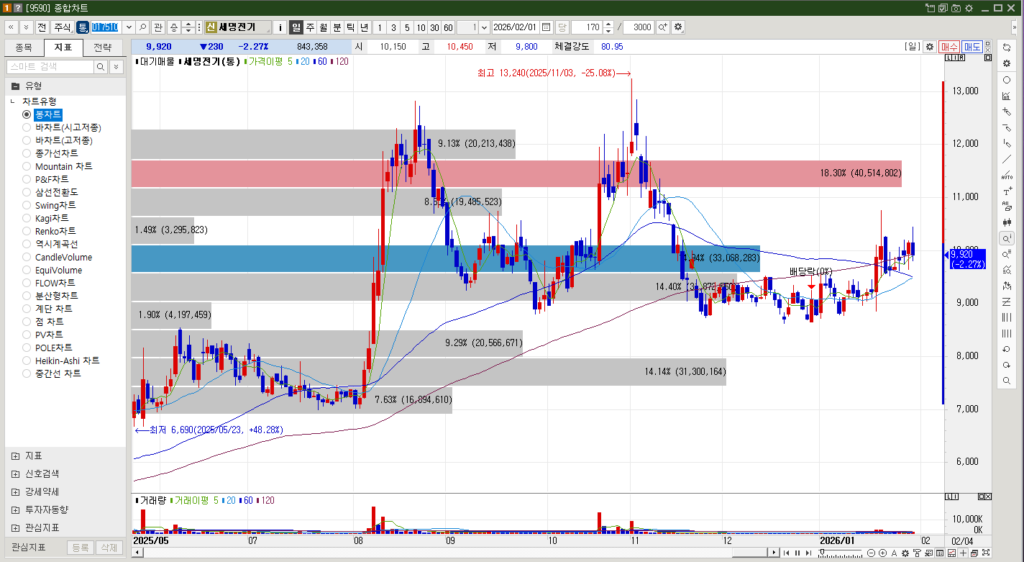Click the smart search magnifier icon
Screen dimensions: 1024x562
pos(100,67)
